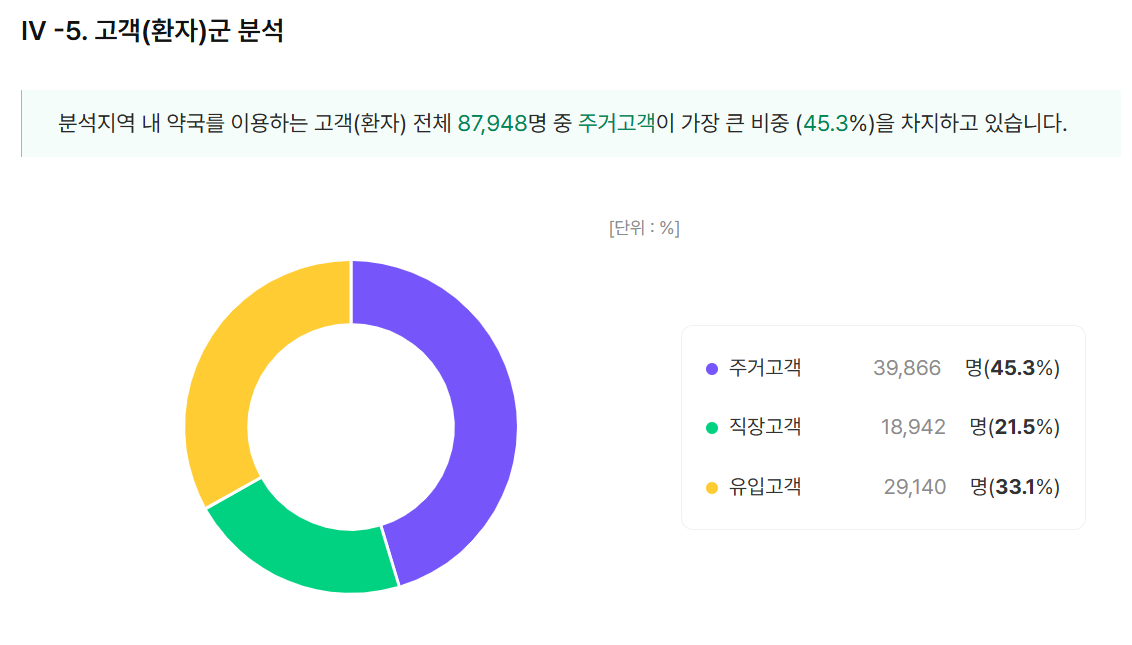Click the 39,866 customer count value

[x=907, y=368]
